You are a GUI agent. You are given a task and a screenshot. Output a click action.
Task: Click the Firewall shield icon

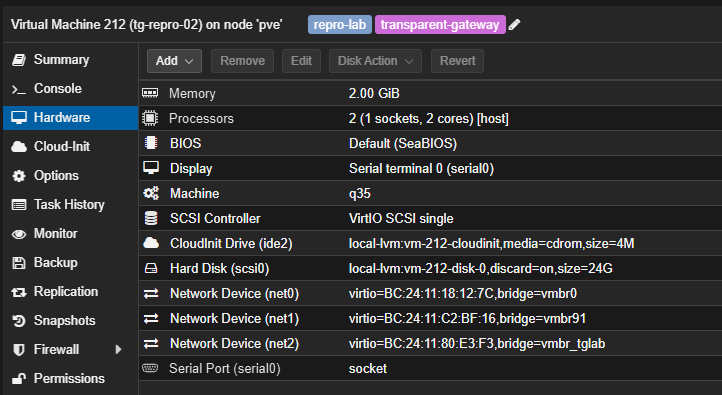click(19, 349)
